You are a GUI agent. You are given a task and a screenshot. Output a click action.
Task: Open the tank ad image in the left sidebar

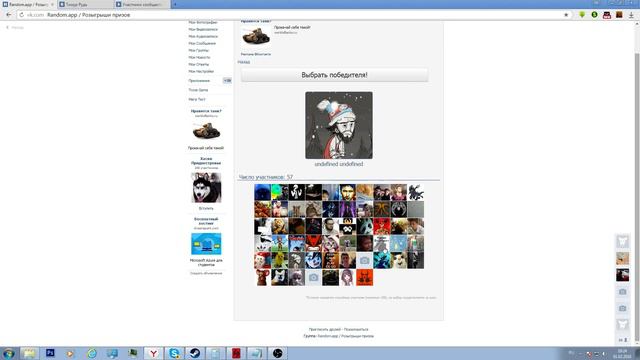click(206, 131)
